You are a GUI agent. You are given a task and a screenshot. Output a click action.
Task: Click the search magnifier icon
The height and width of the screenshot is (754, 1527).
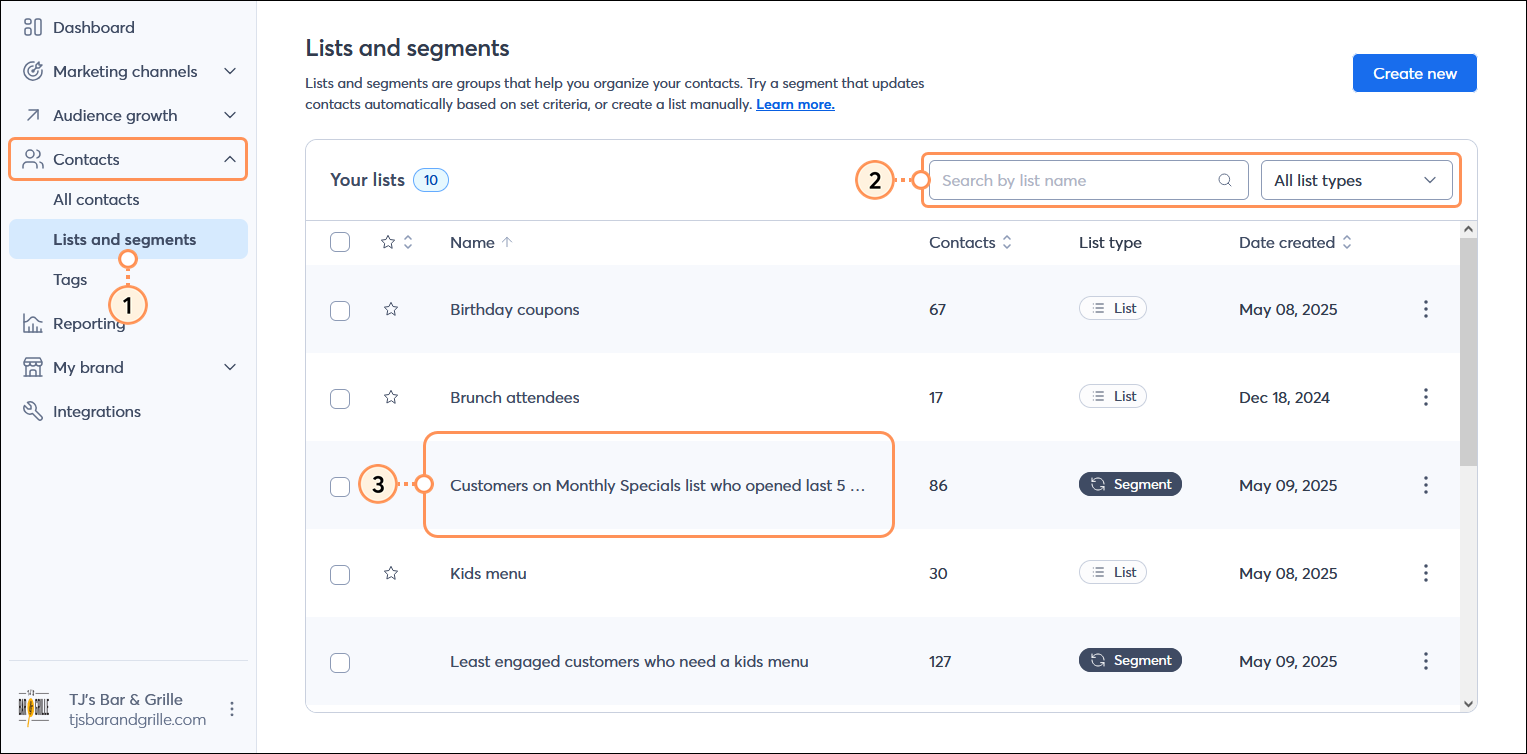click(x=1225, y=181)
